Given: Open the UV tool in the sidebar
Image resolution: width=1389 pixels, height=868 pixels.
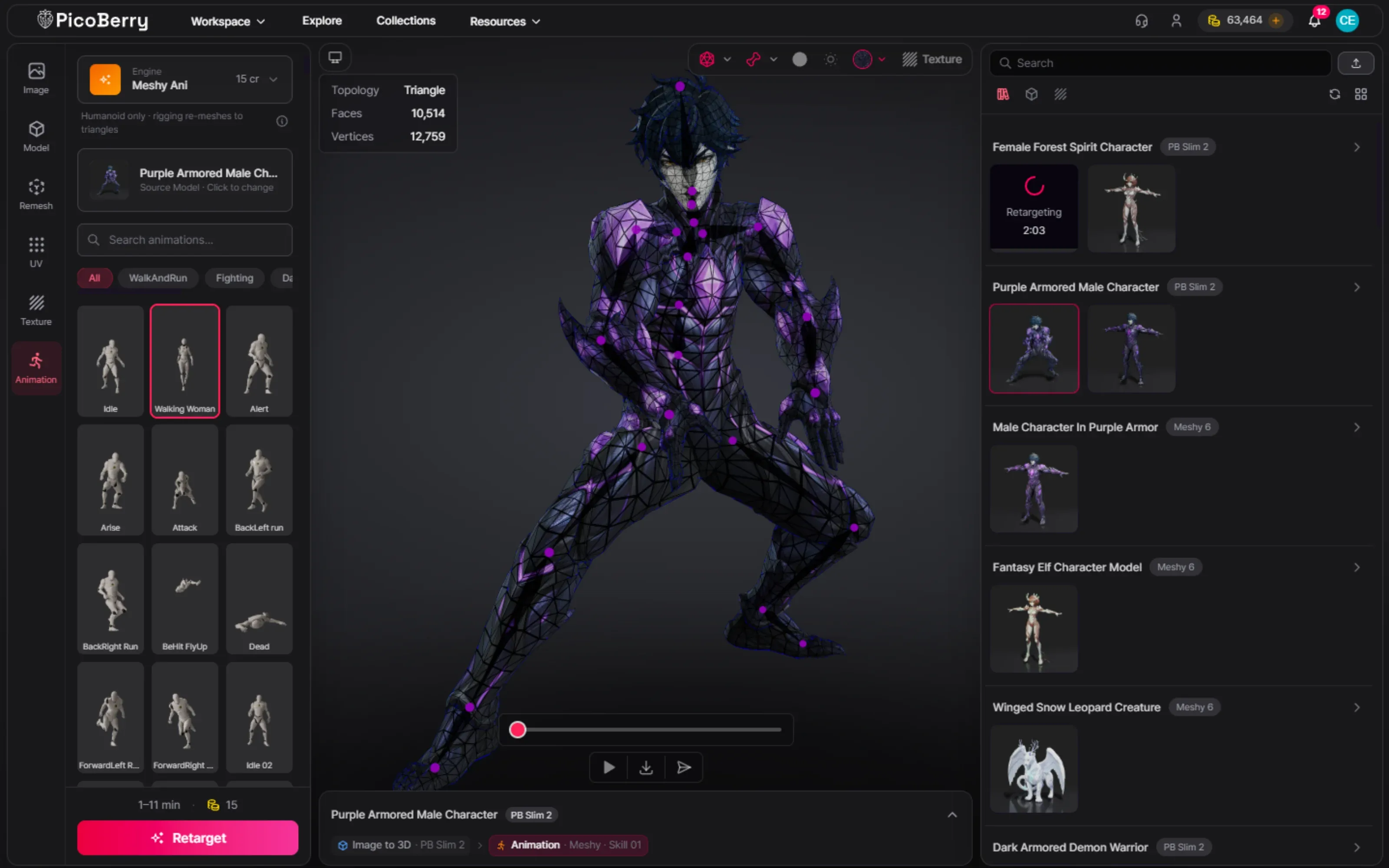Looking at the screenshot, I should tap(36, 253).
